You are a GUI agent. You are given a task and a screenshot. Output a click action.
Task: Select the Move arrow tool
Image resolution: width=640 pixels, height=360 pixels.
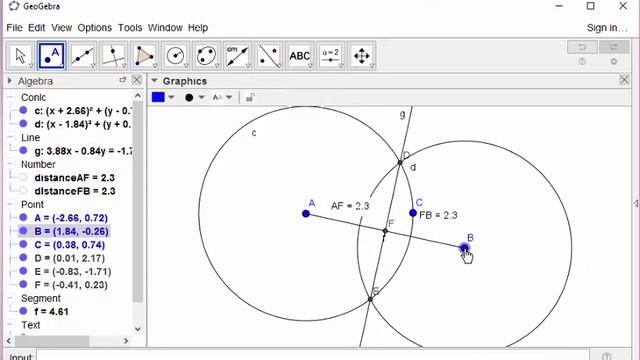(20, 56)
